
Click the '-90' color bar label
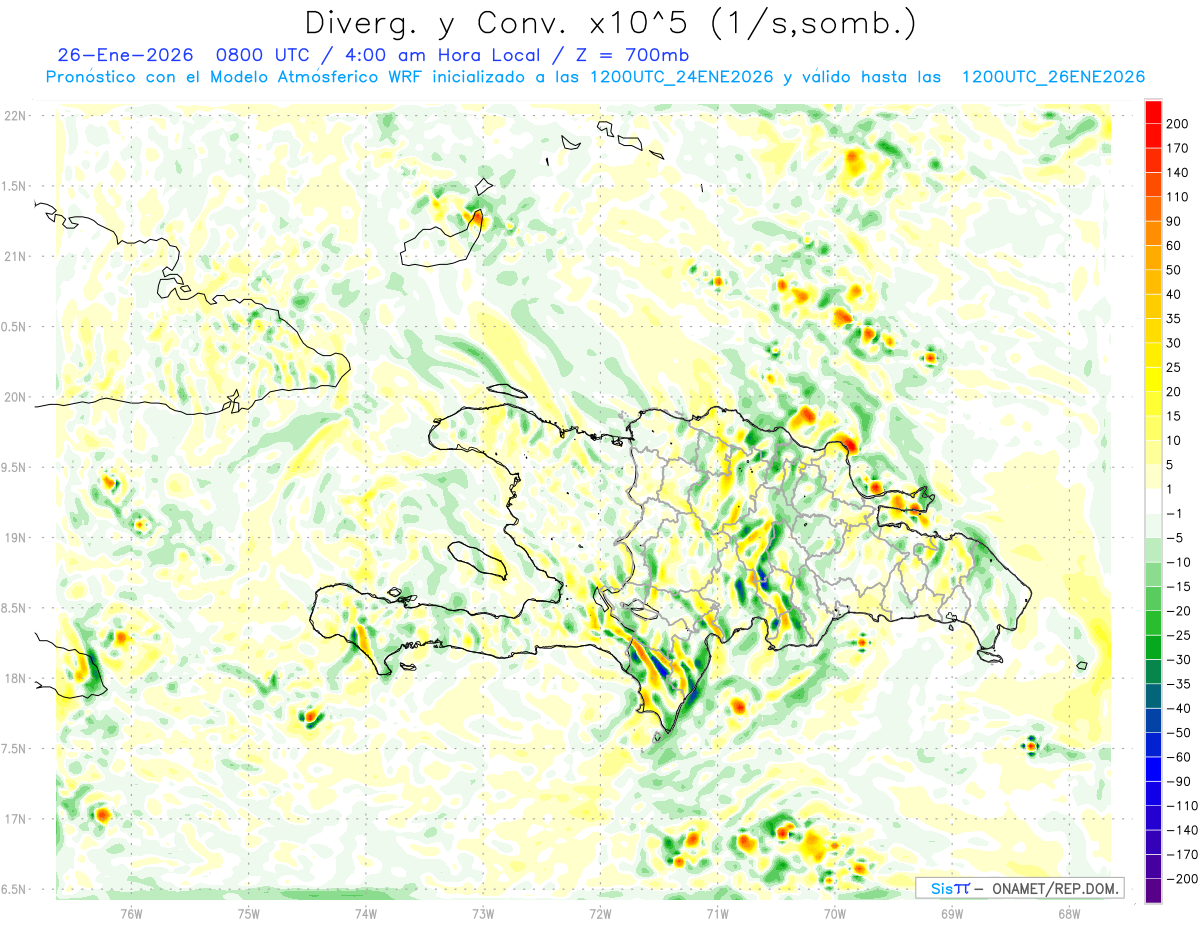1180,781
